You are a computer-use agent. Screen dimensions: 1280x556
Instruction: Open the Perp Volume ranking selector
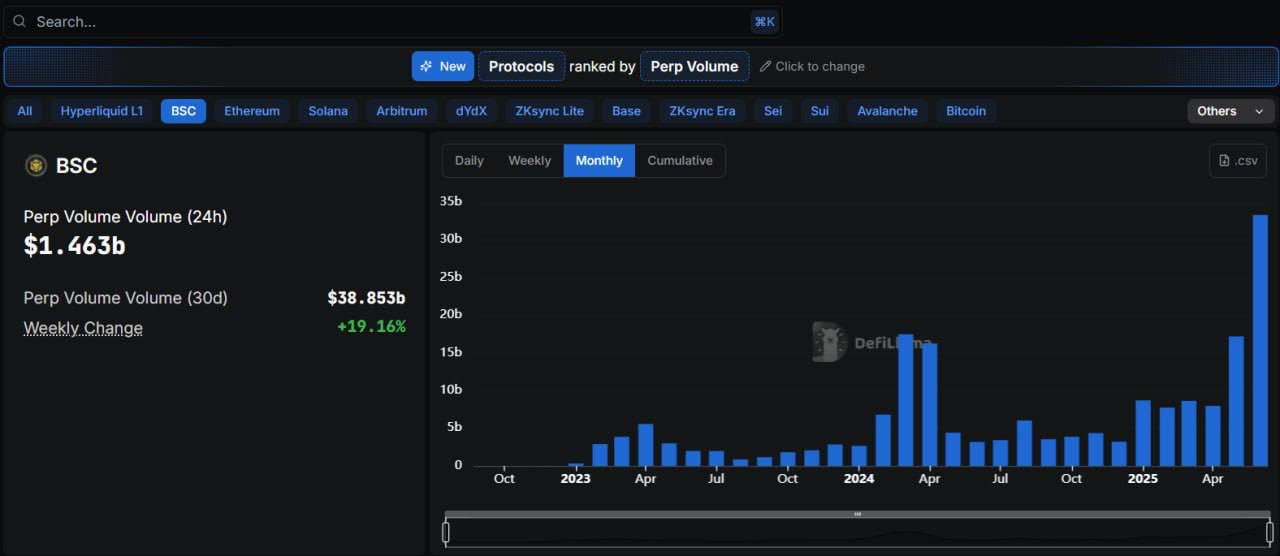point(694,66)
